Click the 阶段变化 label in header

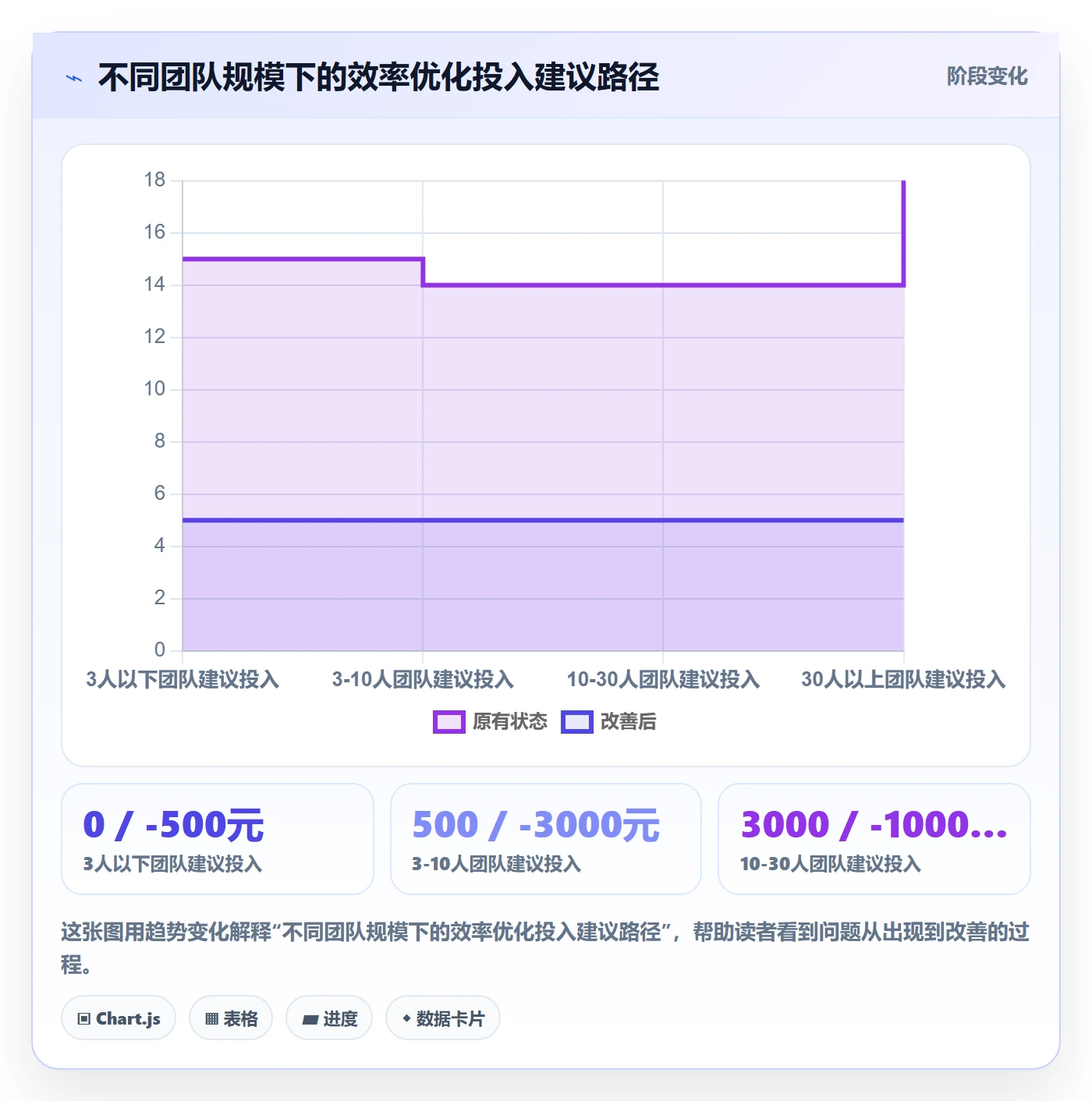tap(987, 76)
